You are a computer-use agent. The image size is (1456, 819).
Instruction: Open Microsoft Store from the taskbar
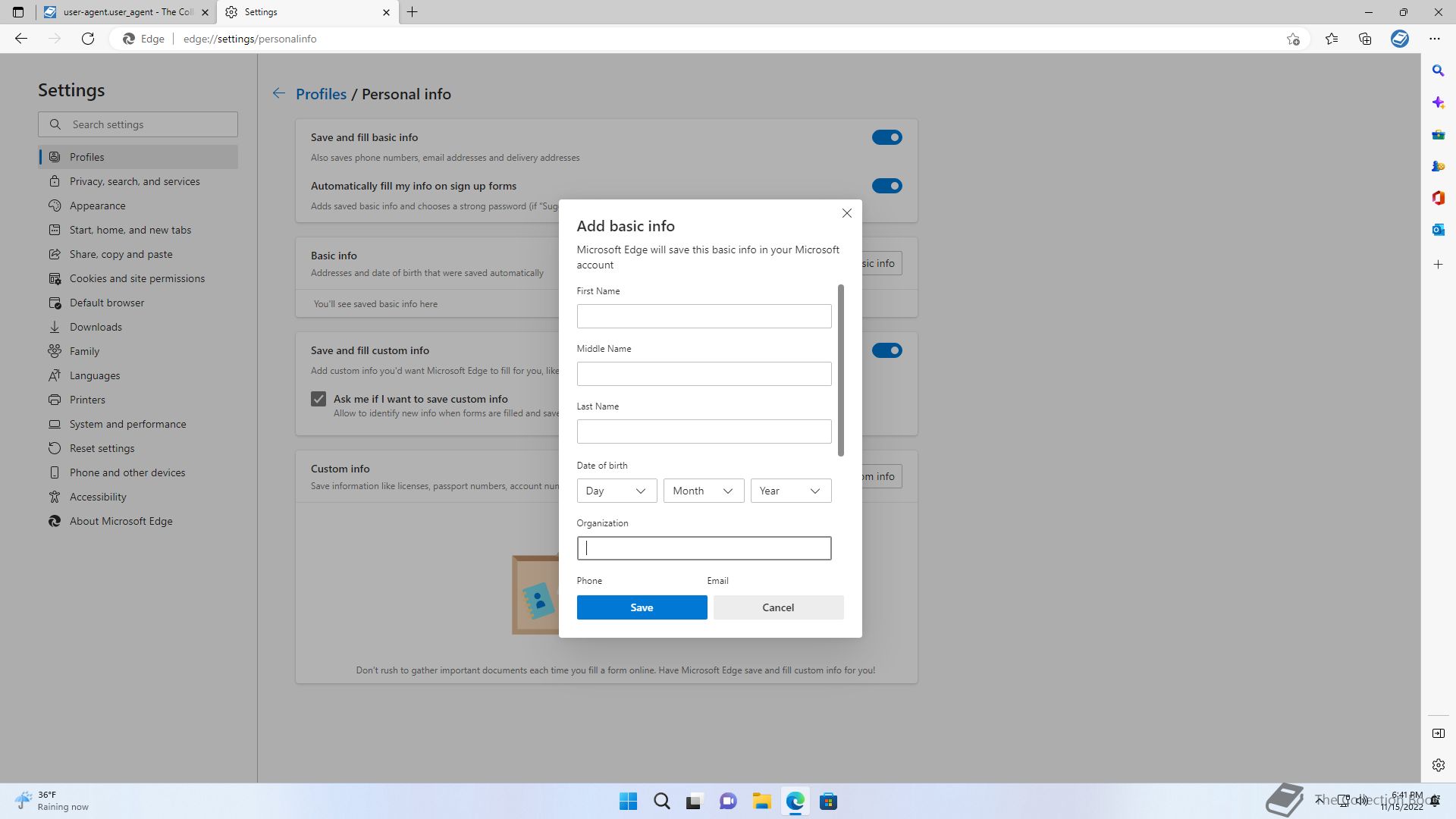(x=828, y=802)
